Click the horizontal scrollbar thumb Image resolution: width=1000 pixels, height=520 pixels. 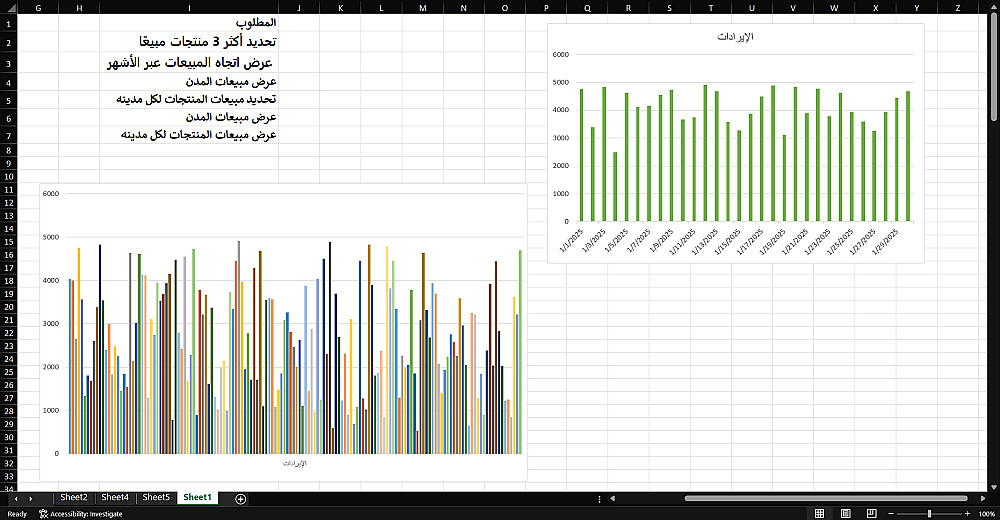(x=826, y=498)
